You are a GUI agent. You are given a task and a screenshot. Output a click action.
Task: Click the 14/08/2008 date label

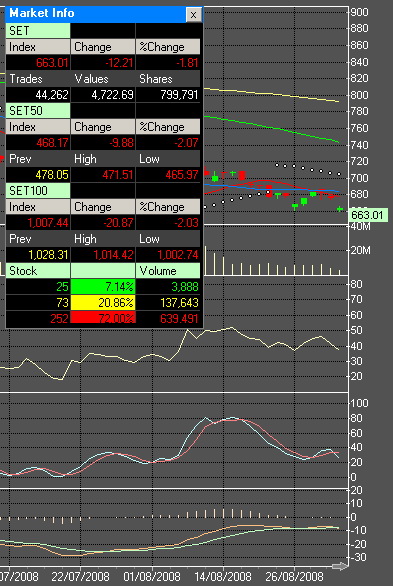tap(223, 576)
